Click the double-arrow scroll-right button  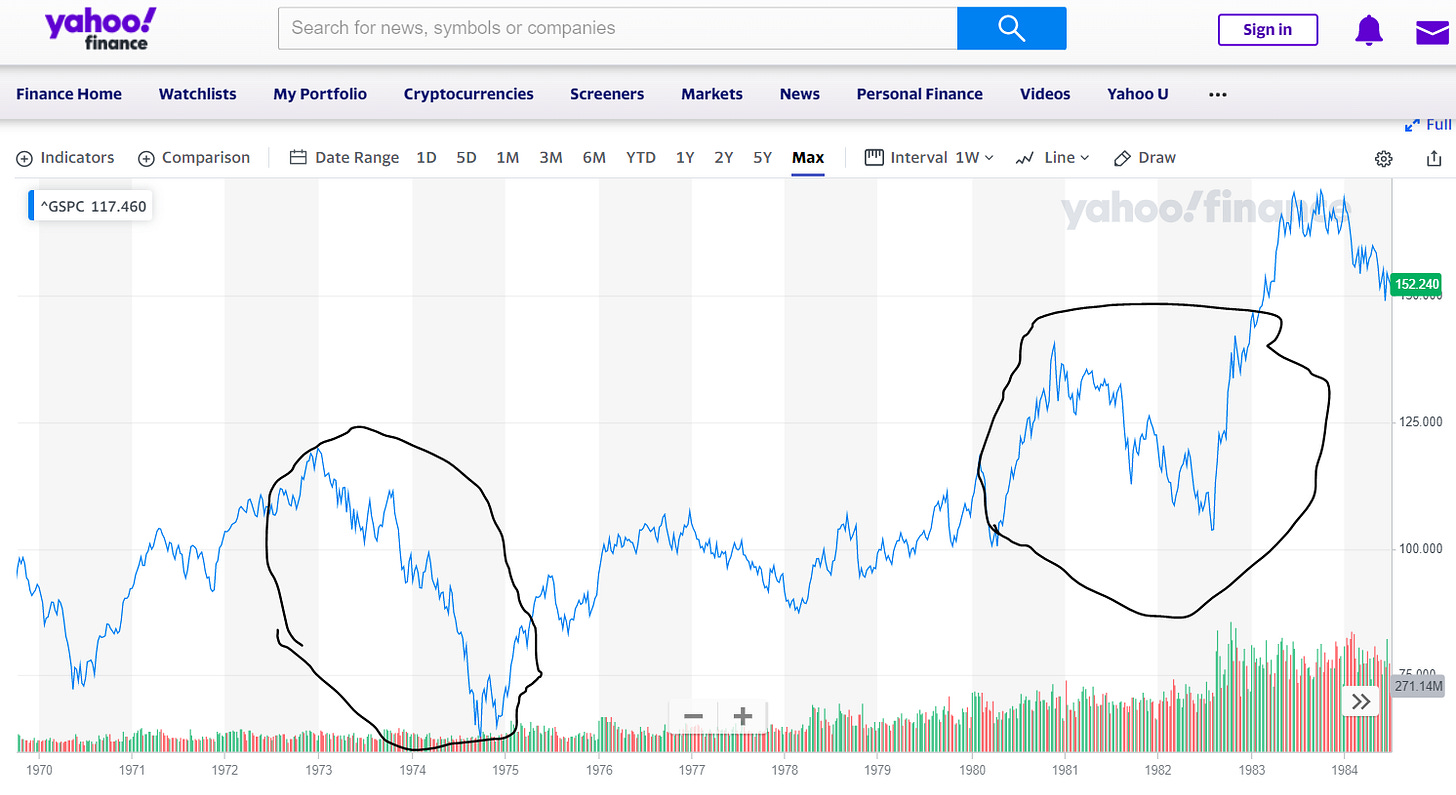pyautogui.click(x=1361, y=701)
